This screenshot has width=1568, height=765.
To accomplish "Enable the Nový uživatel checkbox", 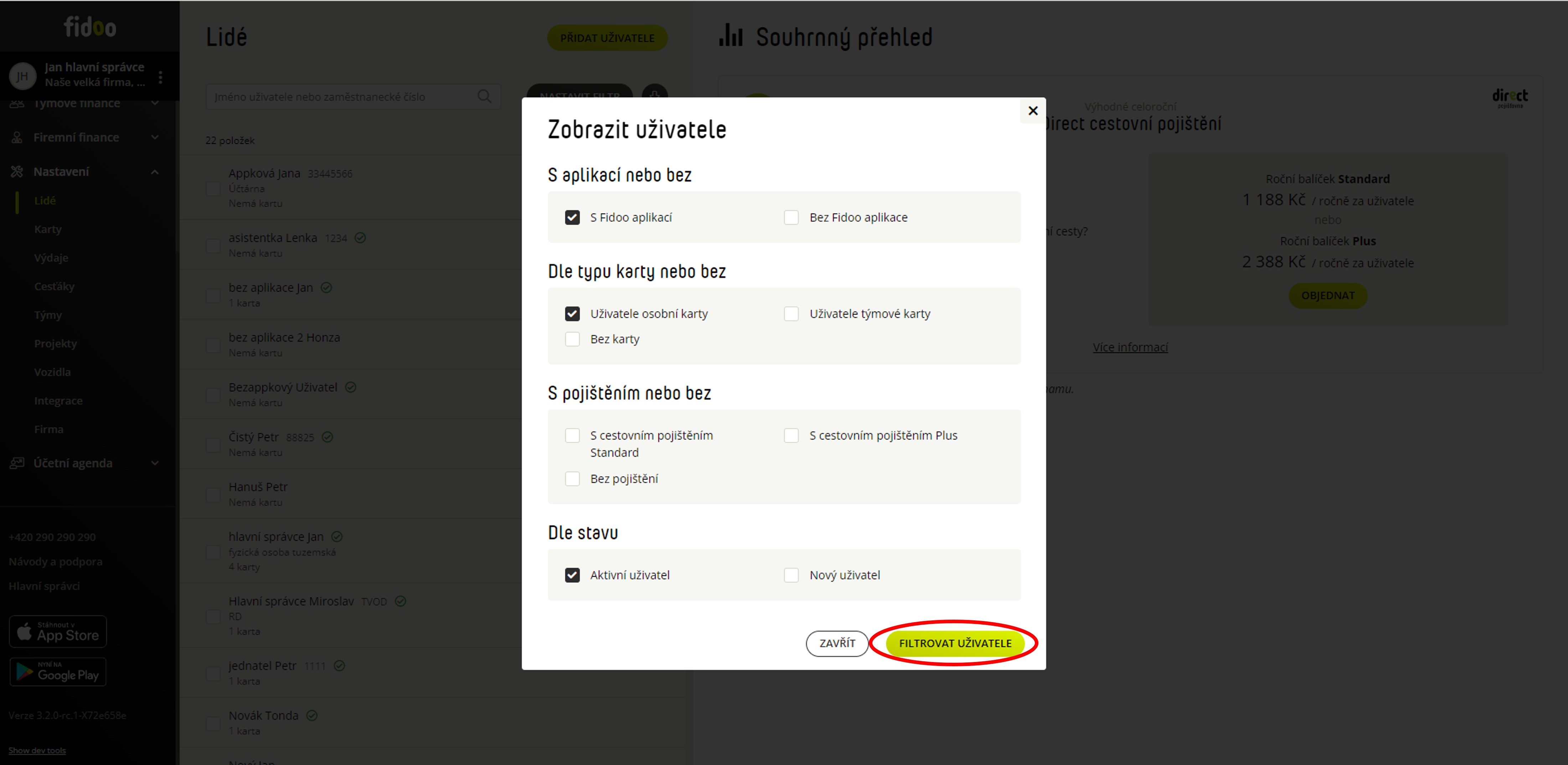I will 791,575.
